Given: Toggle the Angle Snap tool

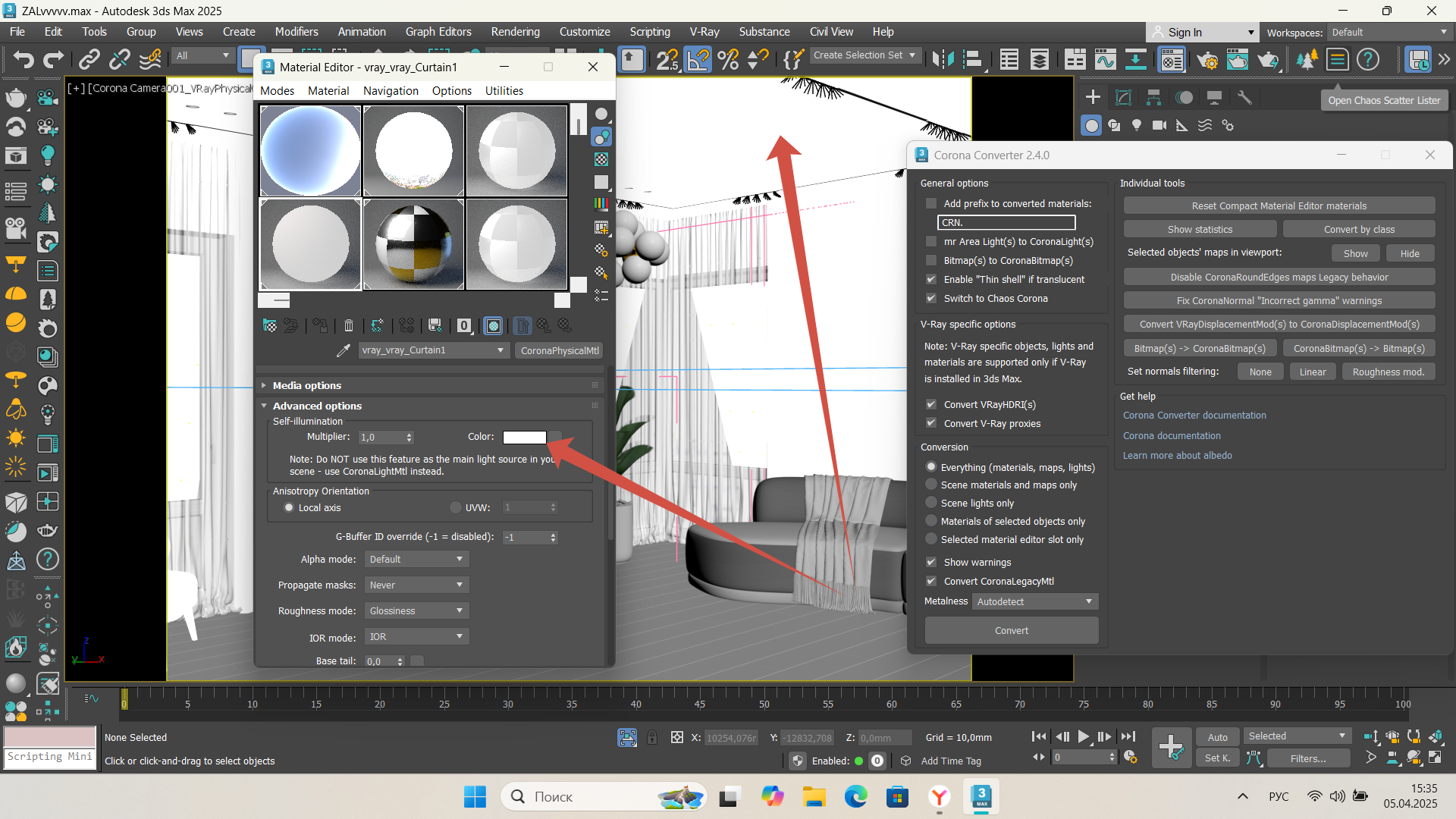Looking at the screenshot, I should click(x=698, y=59).
